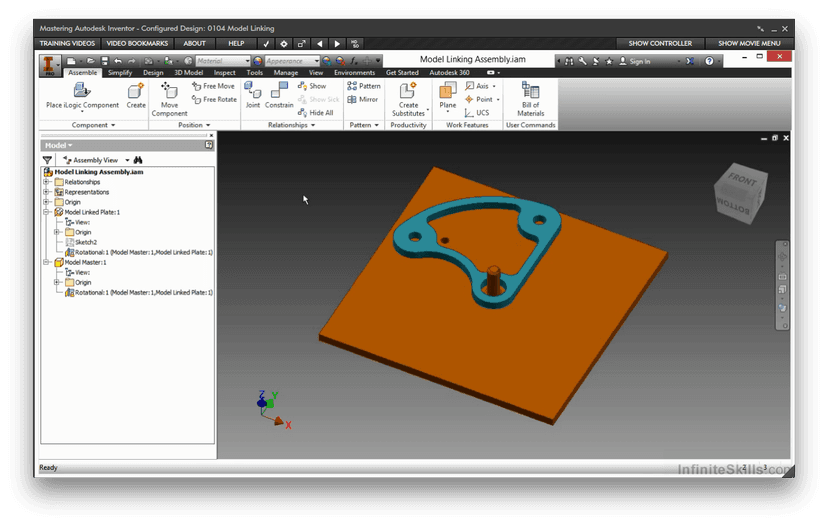
Task: Expand the Representations folder node
Action: coord(46,192)
